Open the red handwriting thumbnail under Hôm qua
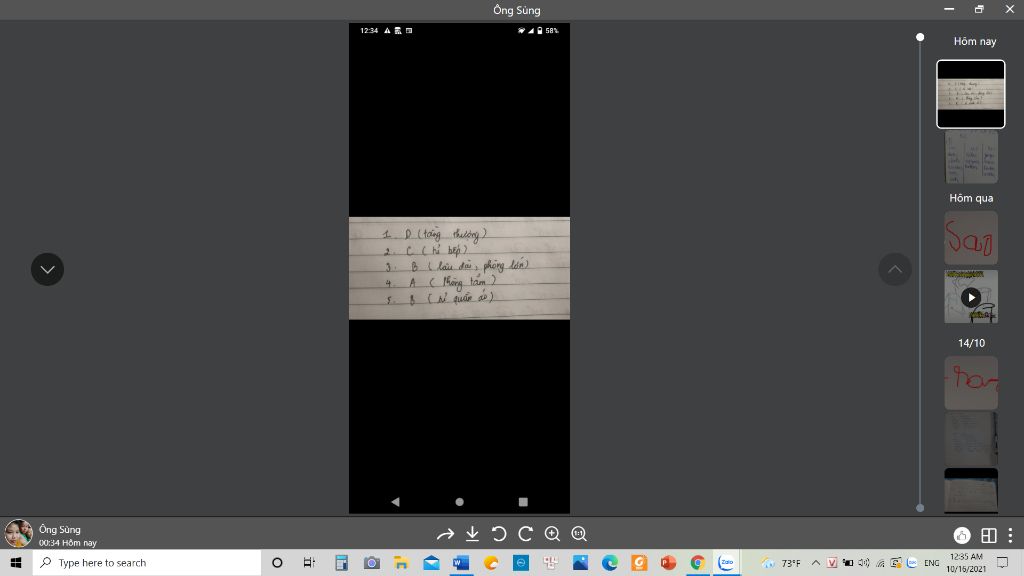 click(971, 238)
